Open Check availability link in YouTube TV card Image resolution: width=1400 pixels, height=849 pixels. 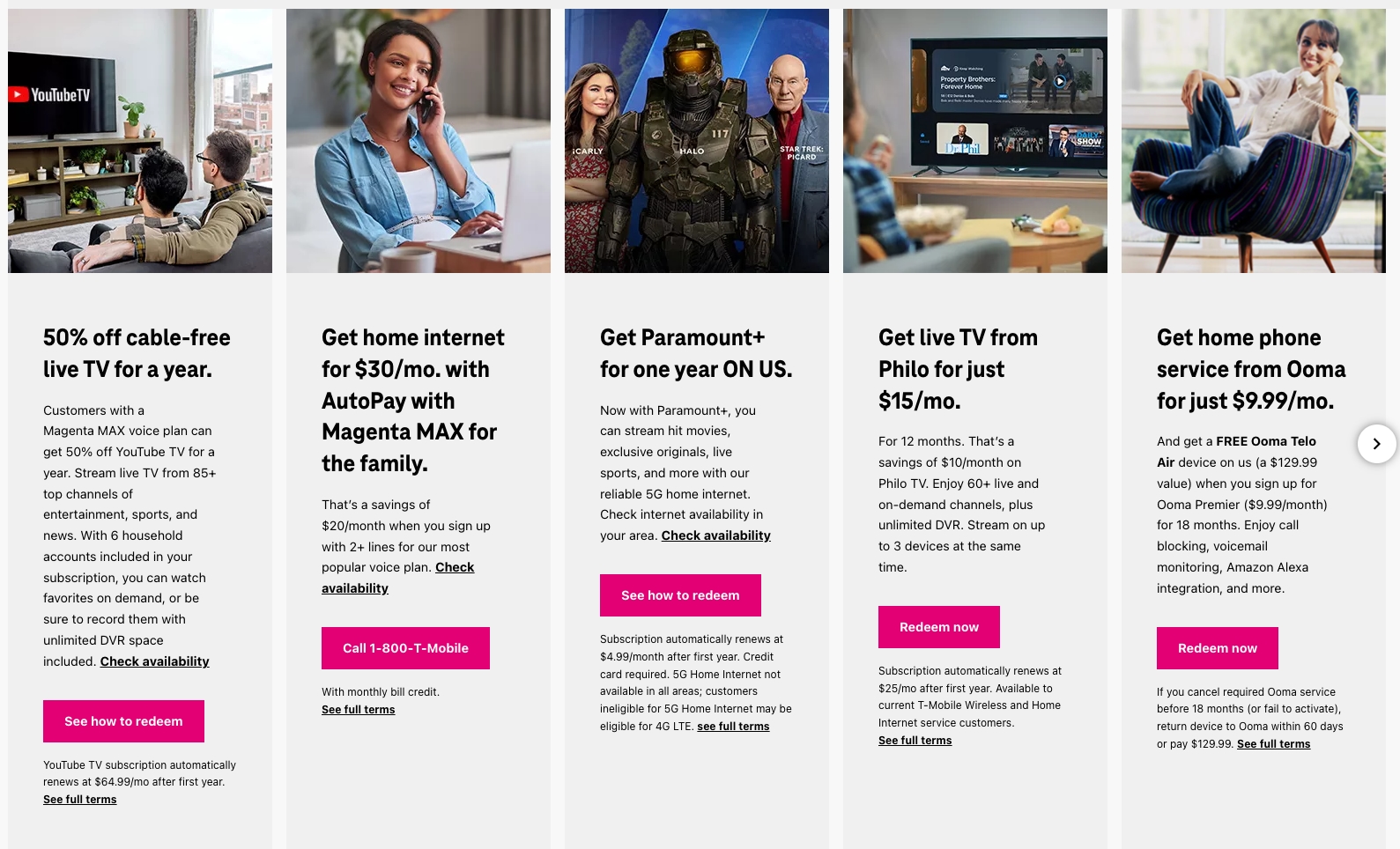pyautogui.click(x=155, y=661)
